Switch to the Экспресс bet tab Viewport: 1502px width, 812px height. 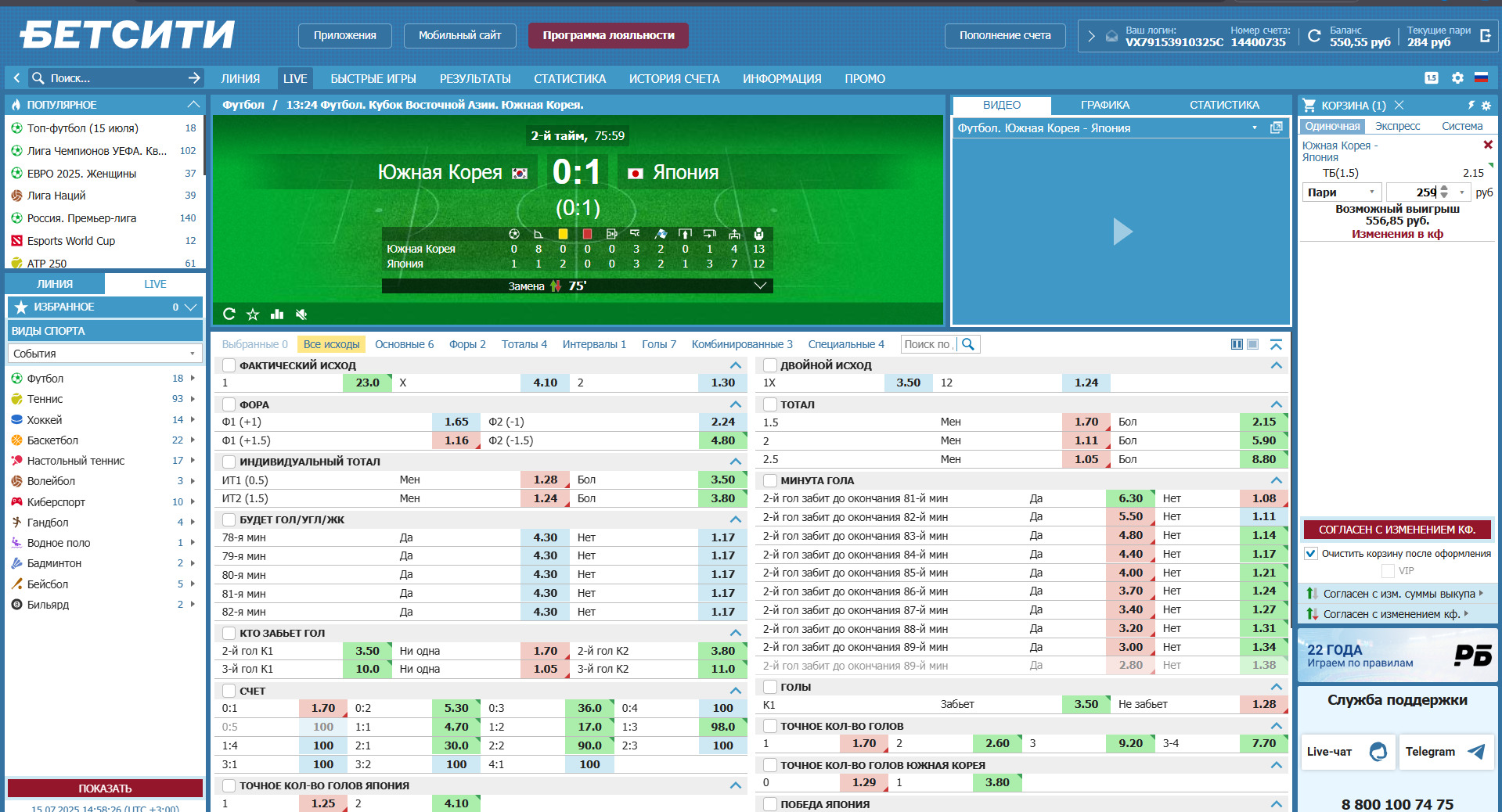pyautogui.click(x=1397, y=126)
